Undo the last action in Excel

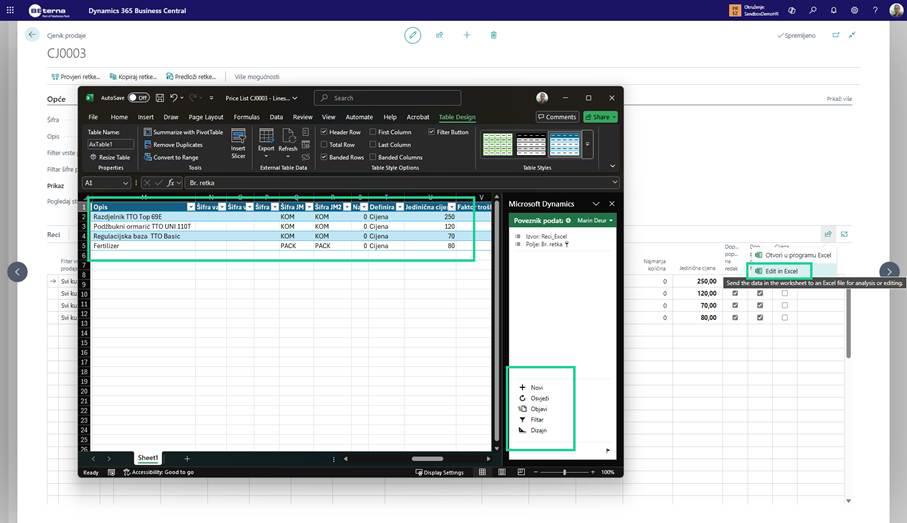[174, 98]
